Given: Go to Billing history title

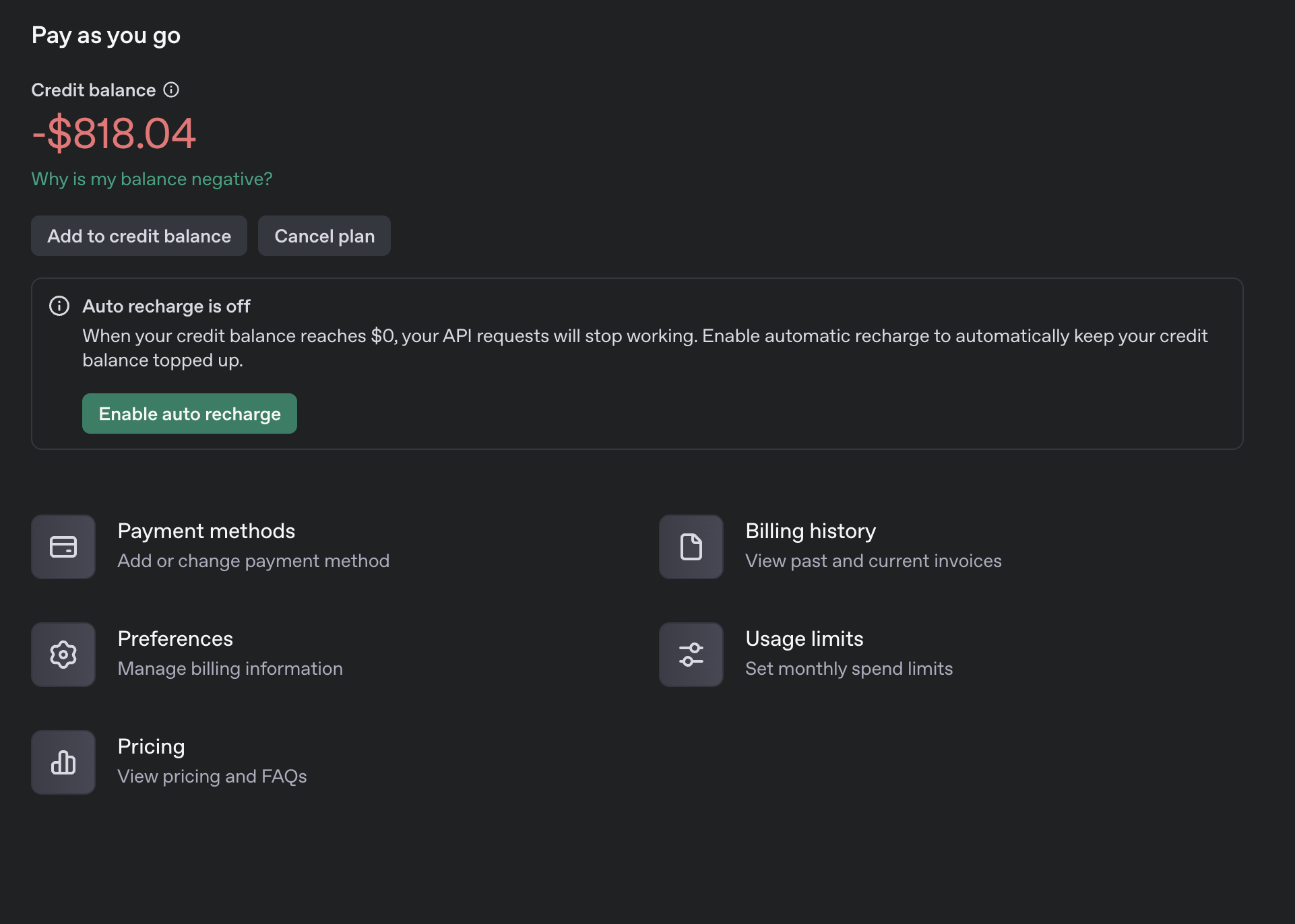Looking at the screenshot, I should tap(810, 531).
